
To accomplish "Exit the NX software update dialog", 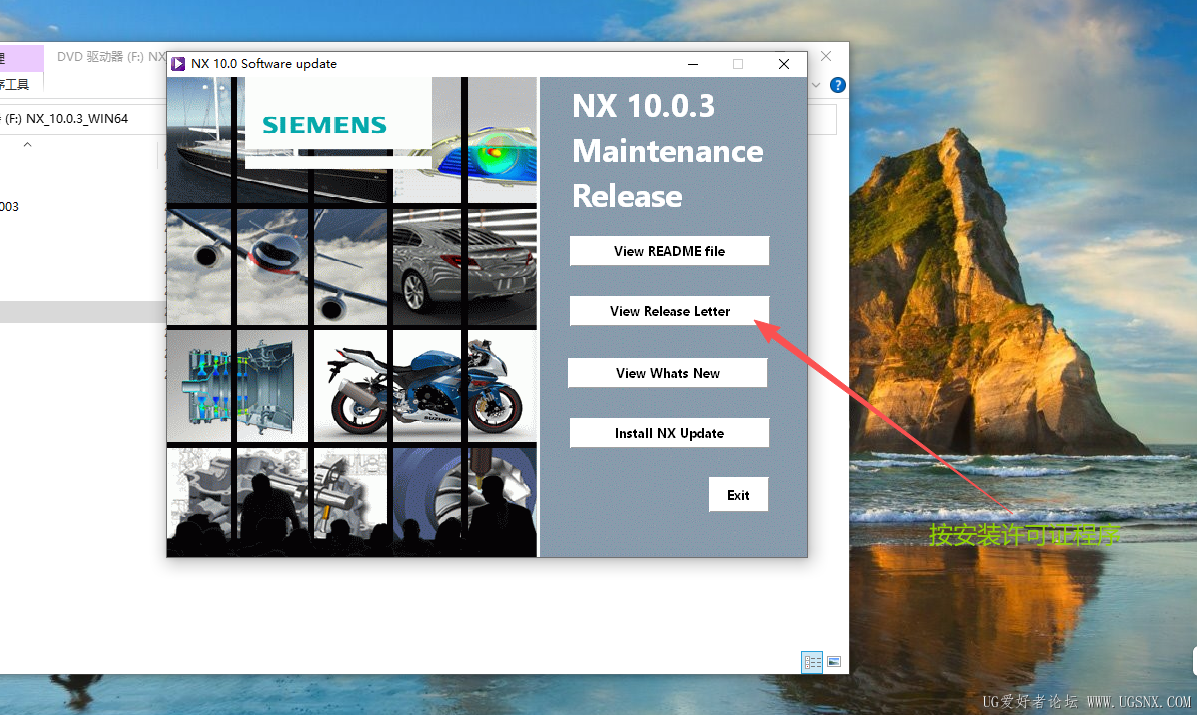I will pyautogui.click(x=737, y=495).
